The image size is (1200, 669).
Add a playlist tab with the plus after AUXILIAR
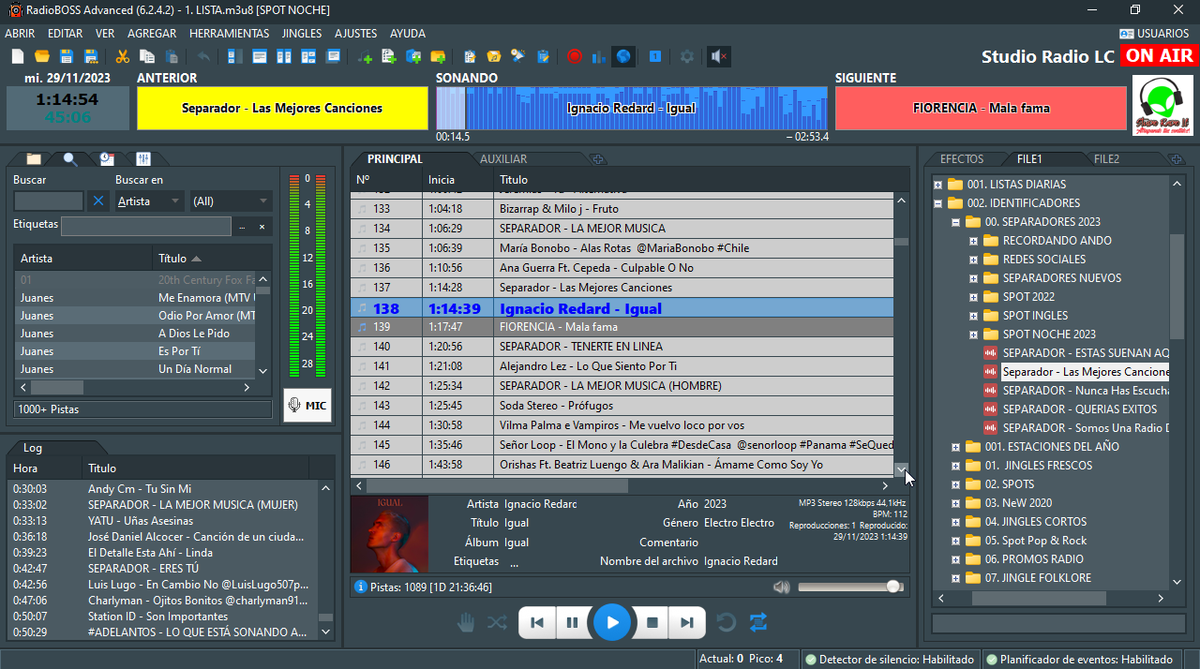(597, 159)
